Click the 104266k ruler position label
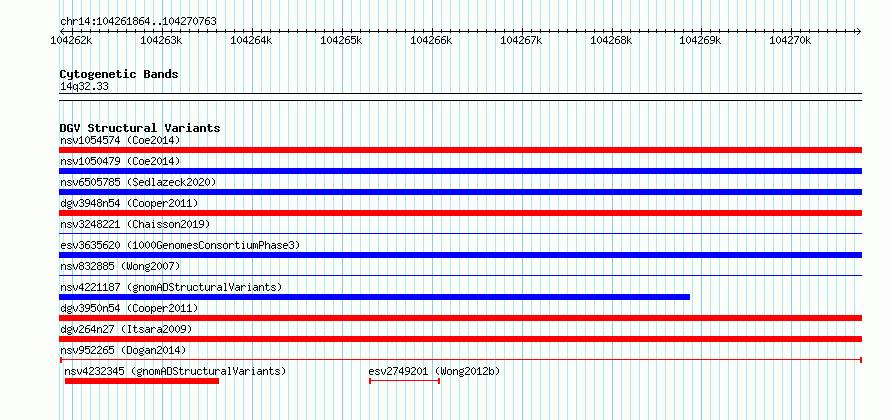Screen dimensions: 890x420 [x=431, y=40]
